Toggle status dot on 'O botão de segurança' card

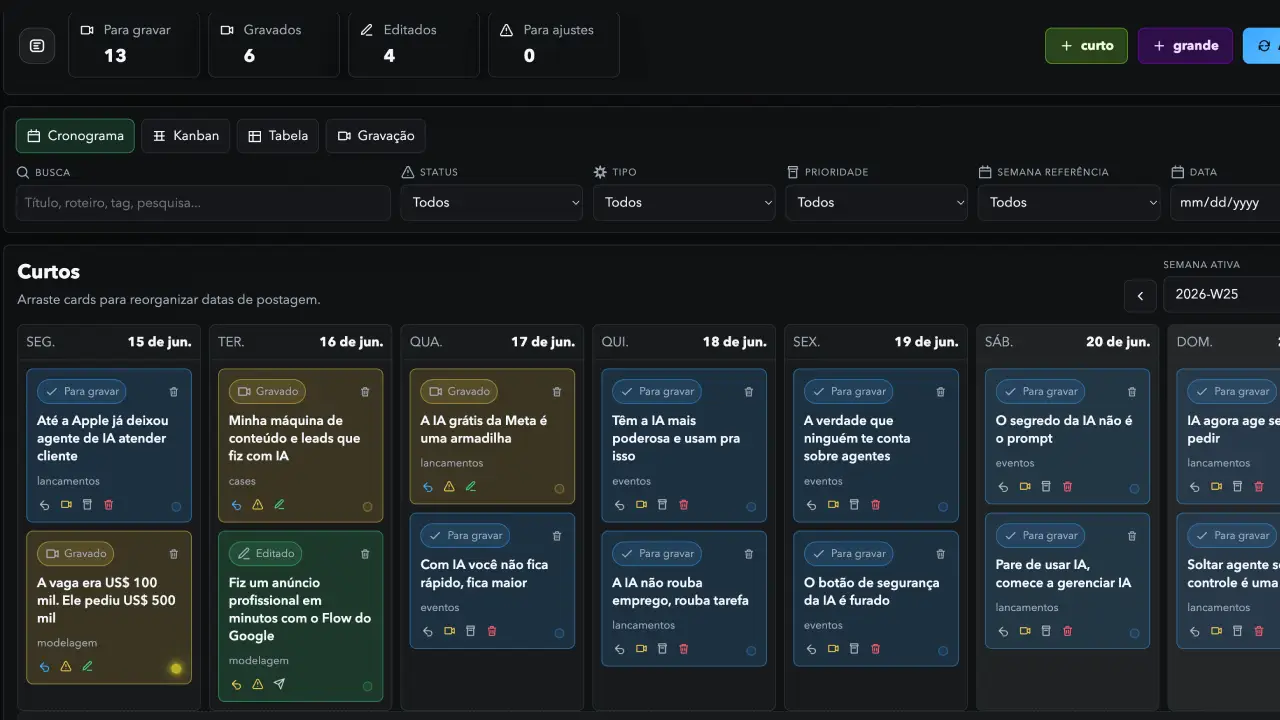(943, 651)
